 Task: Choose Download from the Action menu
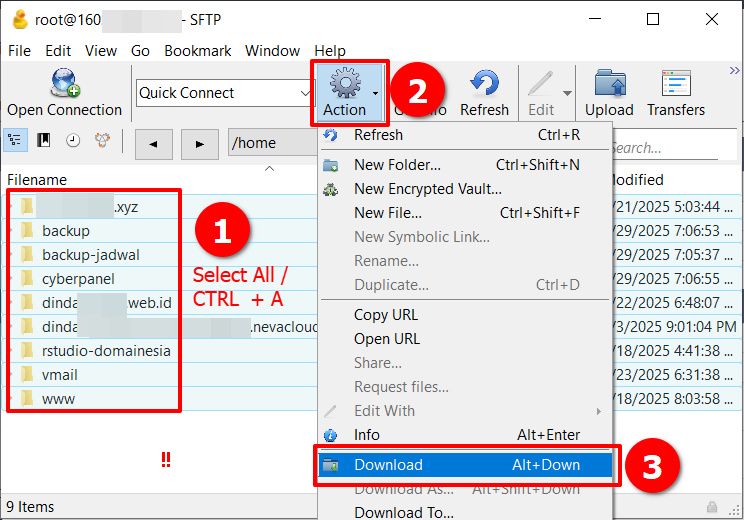389,465
